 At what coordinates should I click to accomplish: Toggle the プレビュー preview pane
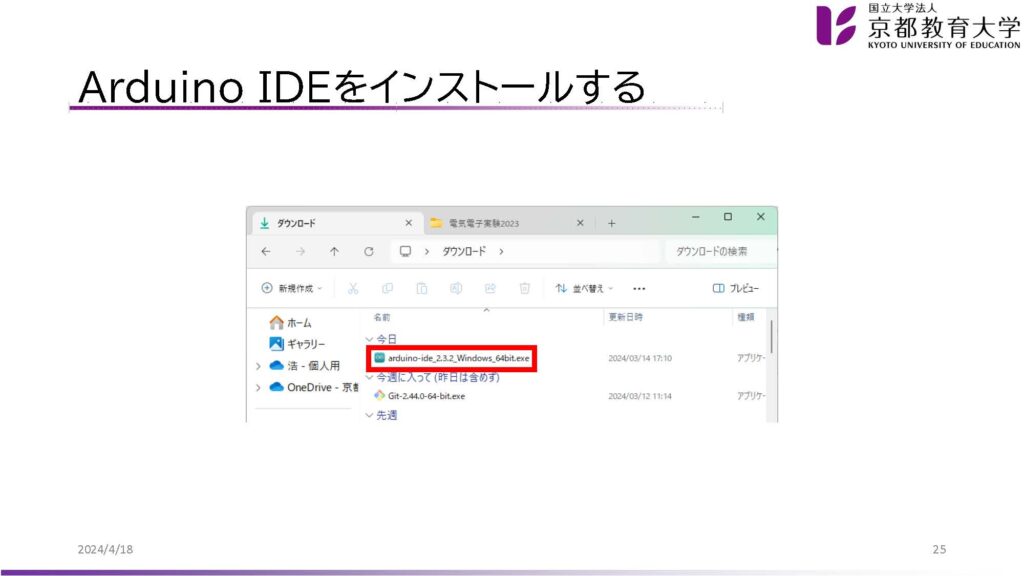(x=735, y=288)
